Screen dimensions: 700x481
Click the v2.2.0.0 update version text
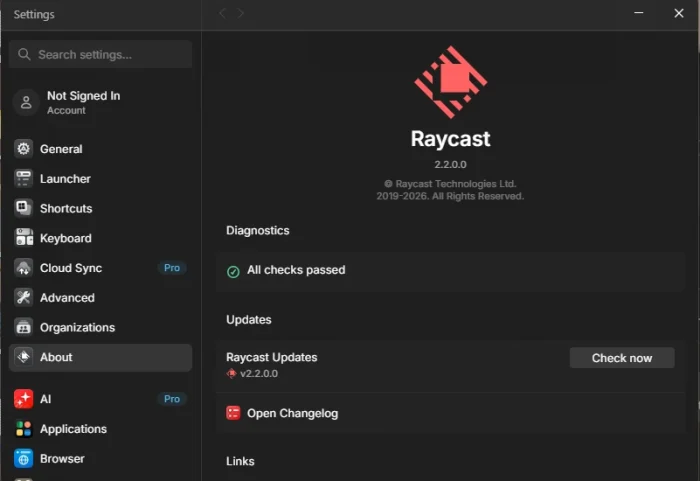tap(259, 373)
